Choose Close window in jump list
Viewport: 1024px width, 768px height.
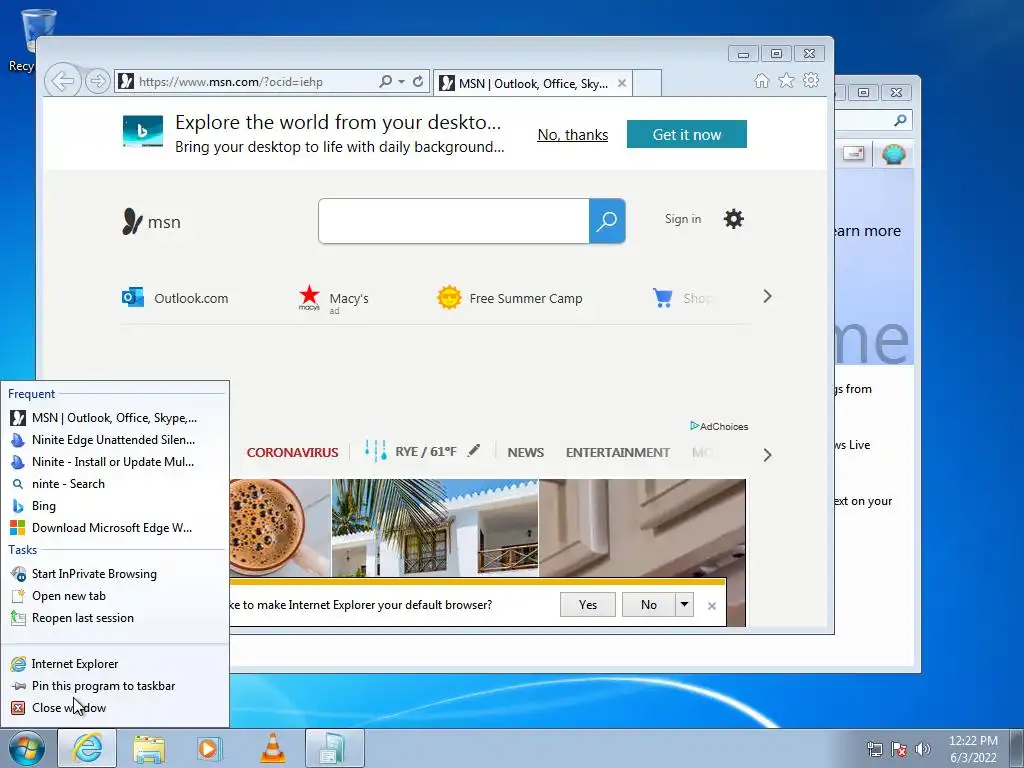pos(115,708)
